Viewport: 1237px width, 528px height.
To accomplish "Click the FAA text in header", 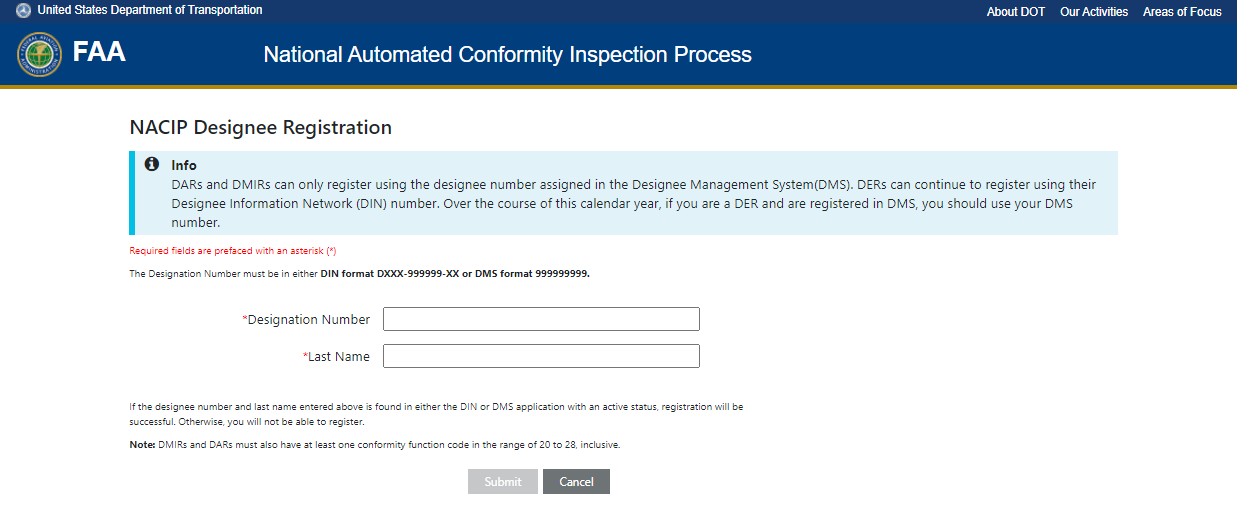I will 99,53.
